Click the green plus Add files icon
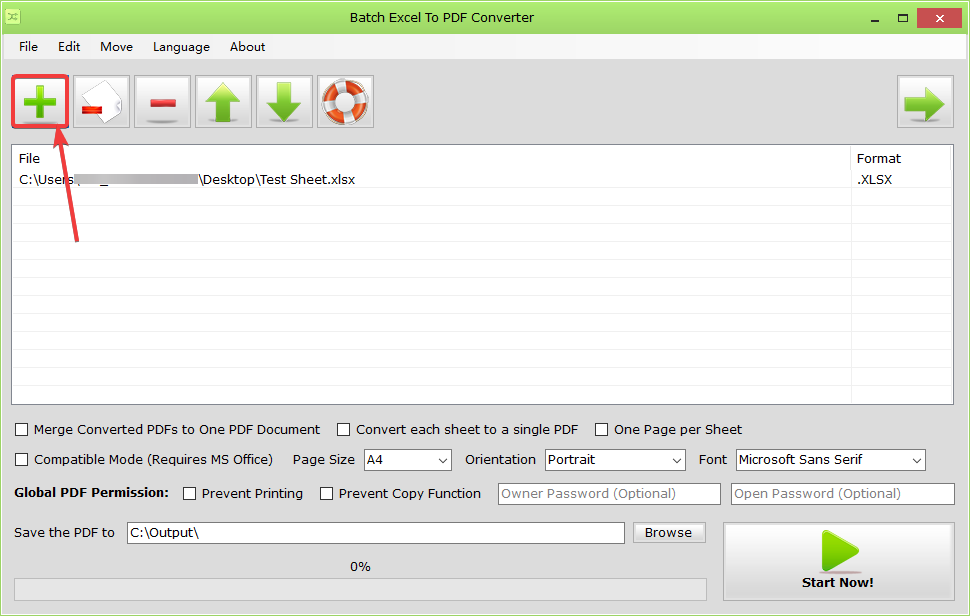 pos(40,101)
